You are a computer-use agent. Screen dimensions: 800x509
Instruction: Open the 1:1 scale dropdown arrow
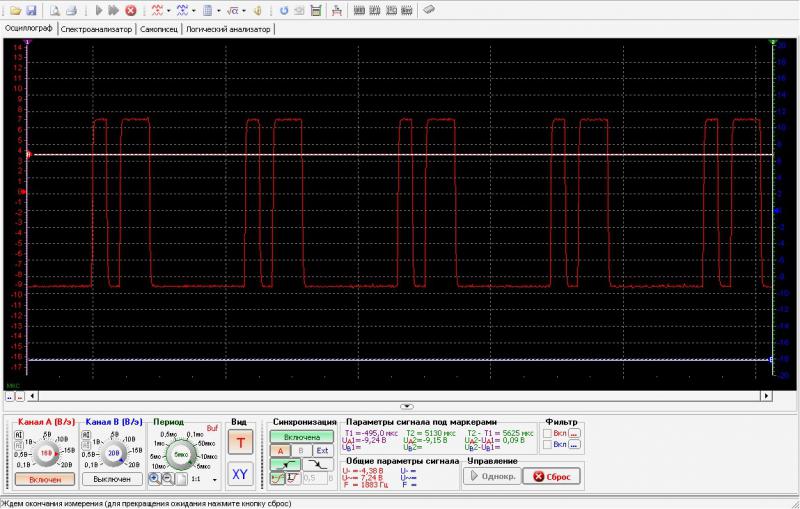coord(214,479)
